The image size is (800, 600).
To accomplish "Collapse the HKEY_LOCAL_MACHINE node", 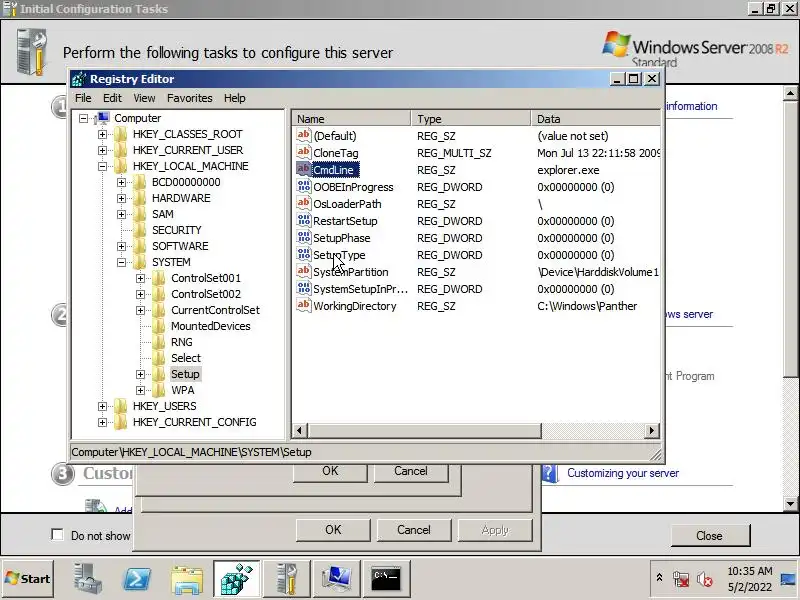I will tap(103, 166).
